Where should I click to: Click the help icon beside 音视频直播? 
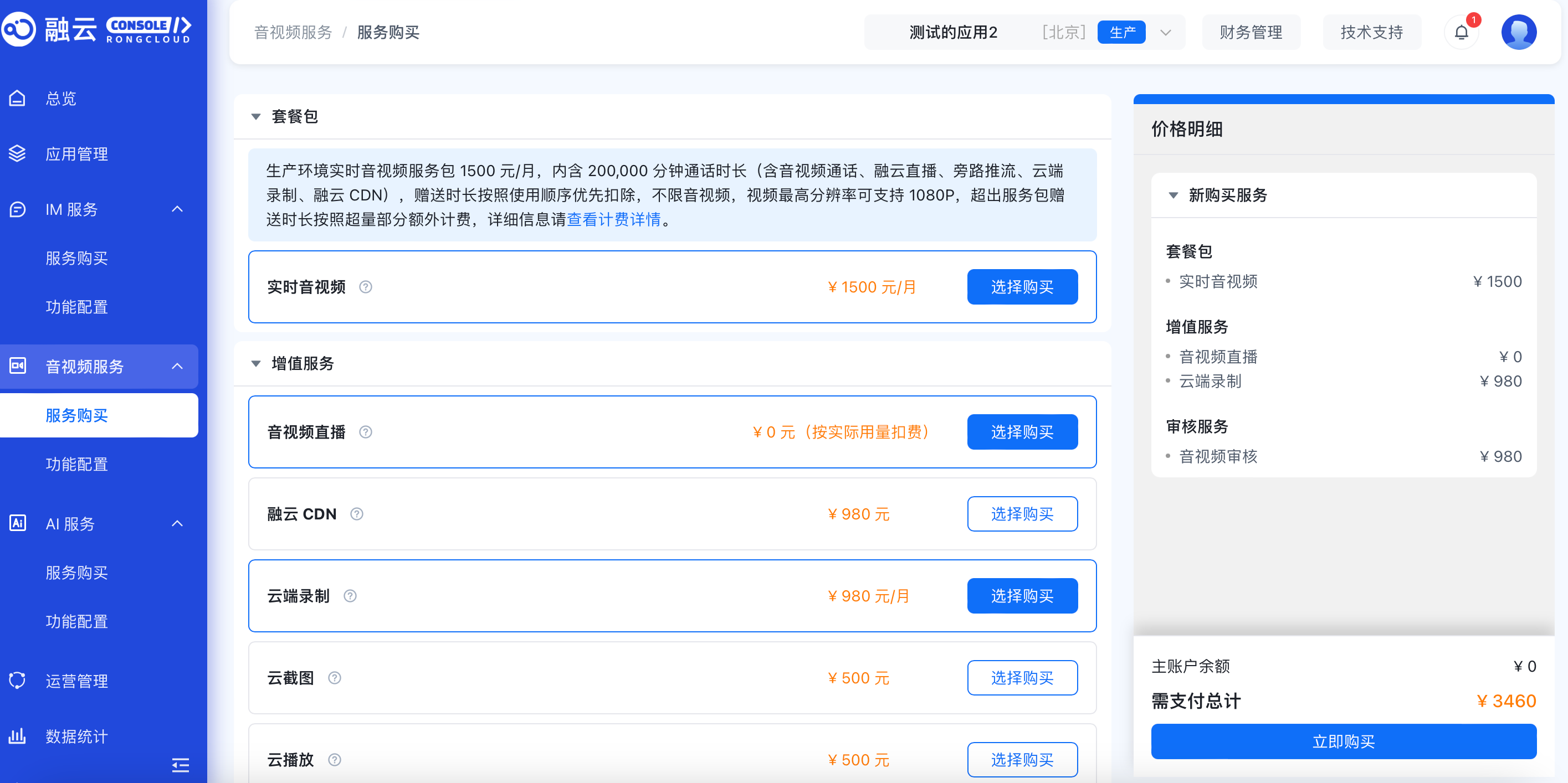coord(365,432)
